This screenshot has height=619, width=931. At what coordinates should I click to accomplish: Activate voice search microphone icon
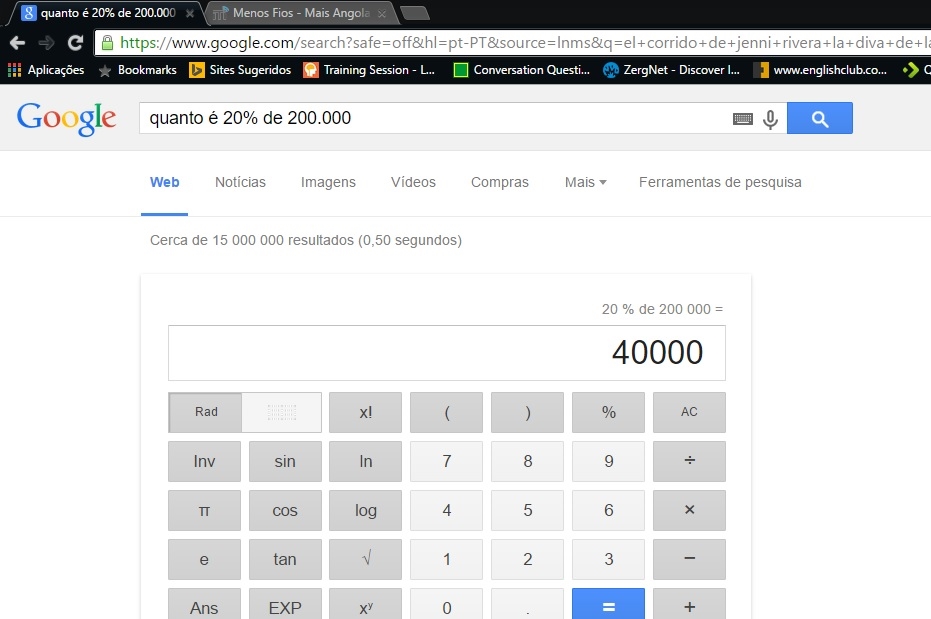[x=770, y=119]
